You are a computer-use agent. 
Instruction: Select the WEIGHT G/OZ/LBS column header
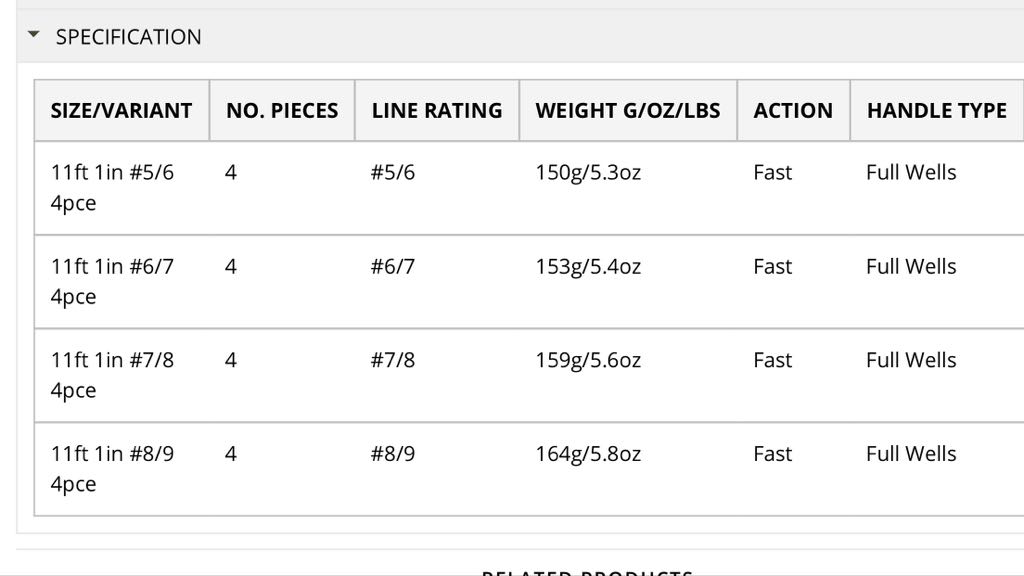(x=628, y=110)
